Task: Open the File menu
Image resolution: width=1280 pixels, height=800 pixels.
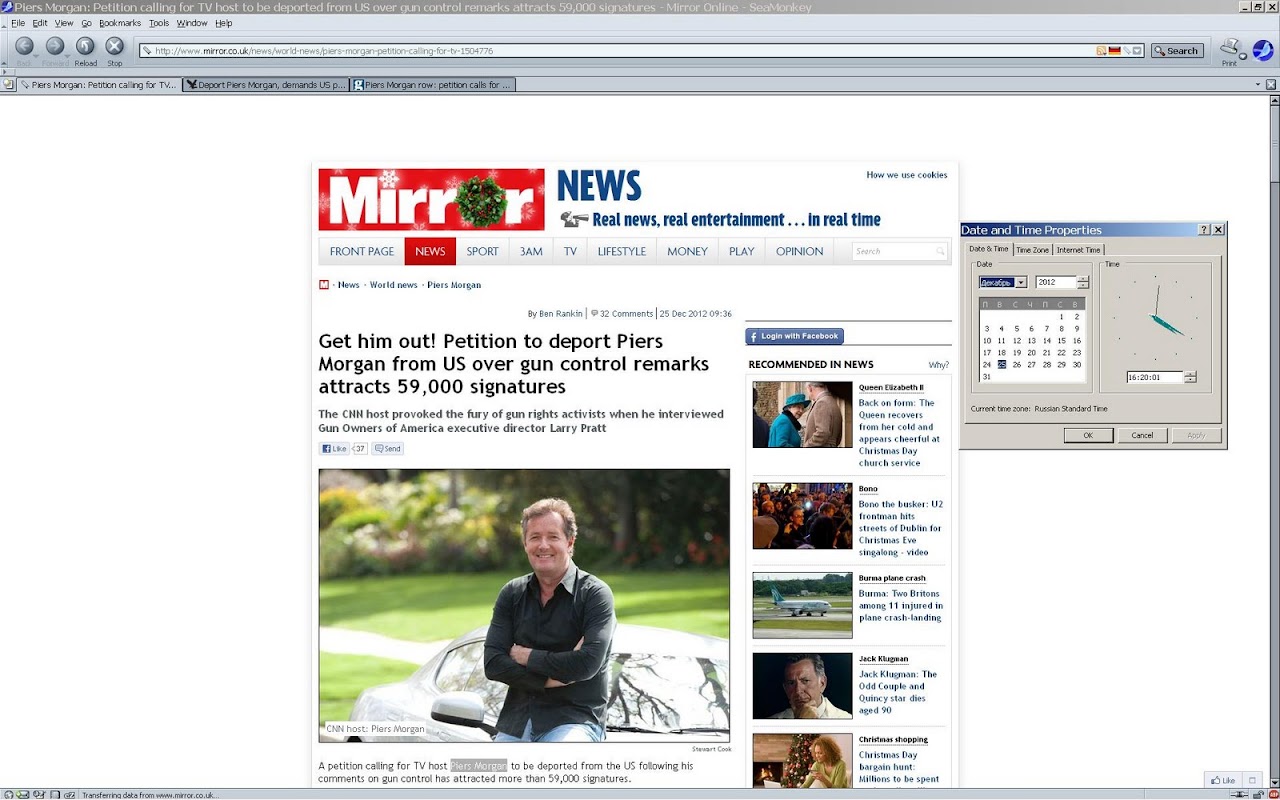Action: [x=18, y=23]
